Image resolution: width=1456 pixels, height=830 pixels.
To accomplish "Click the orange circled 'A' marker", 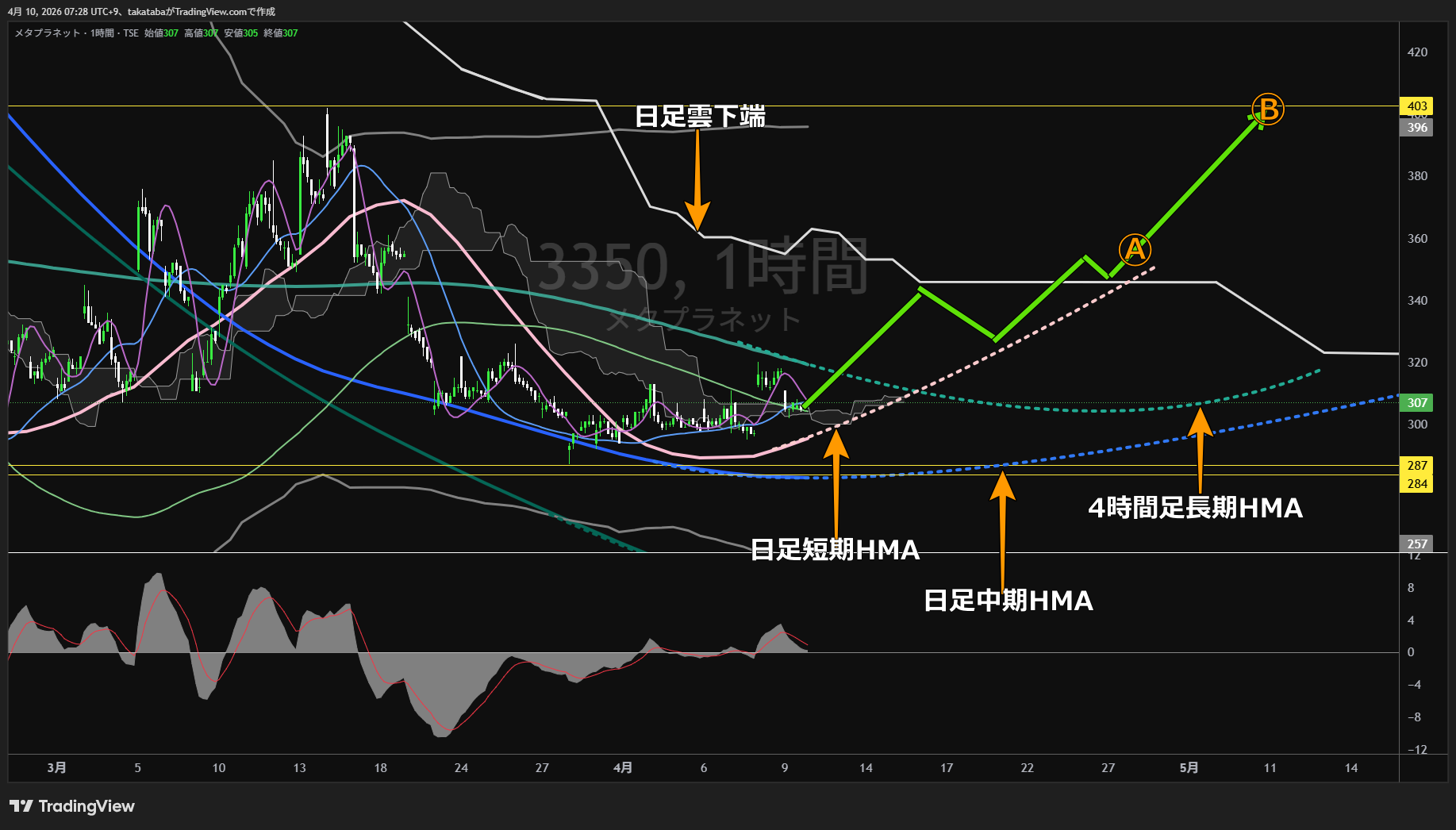I will click(1135, 250).
